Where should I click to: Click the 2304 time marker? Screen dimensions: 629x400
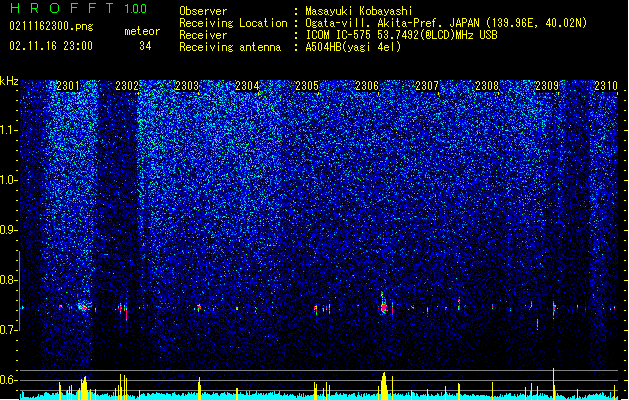pos(247,86)
